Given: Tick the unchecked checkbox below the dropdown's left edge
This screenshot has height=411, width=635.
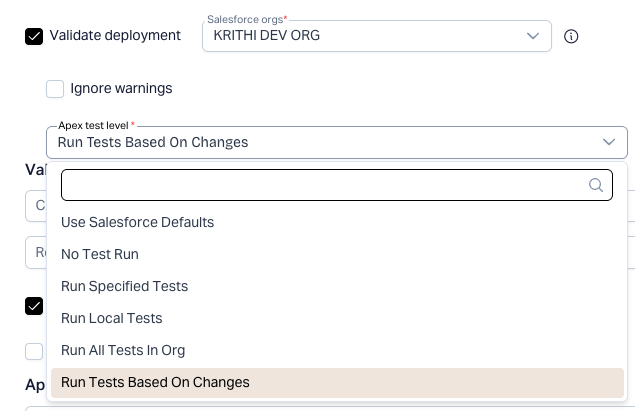Looking at the screenshot, I should [x=34, y=351].
